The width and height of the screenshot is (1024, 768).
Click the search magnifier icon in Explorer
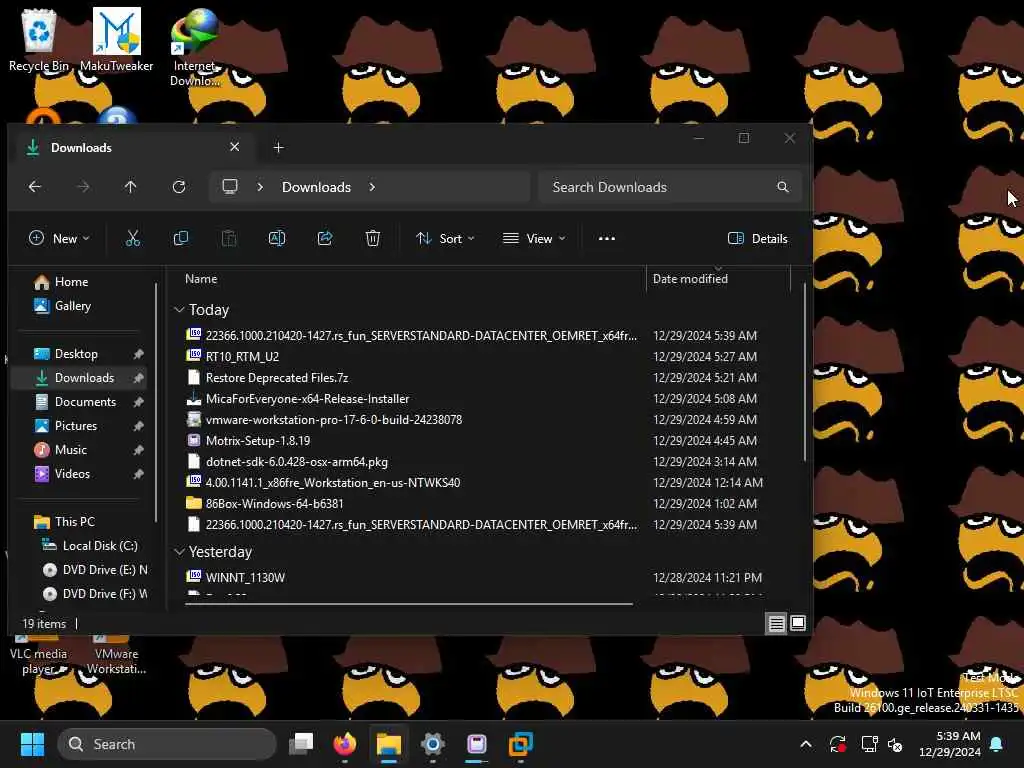782,187
